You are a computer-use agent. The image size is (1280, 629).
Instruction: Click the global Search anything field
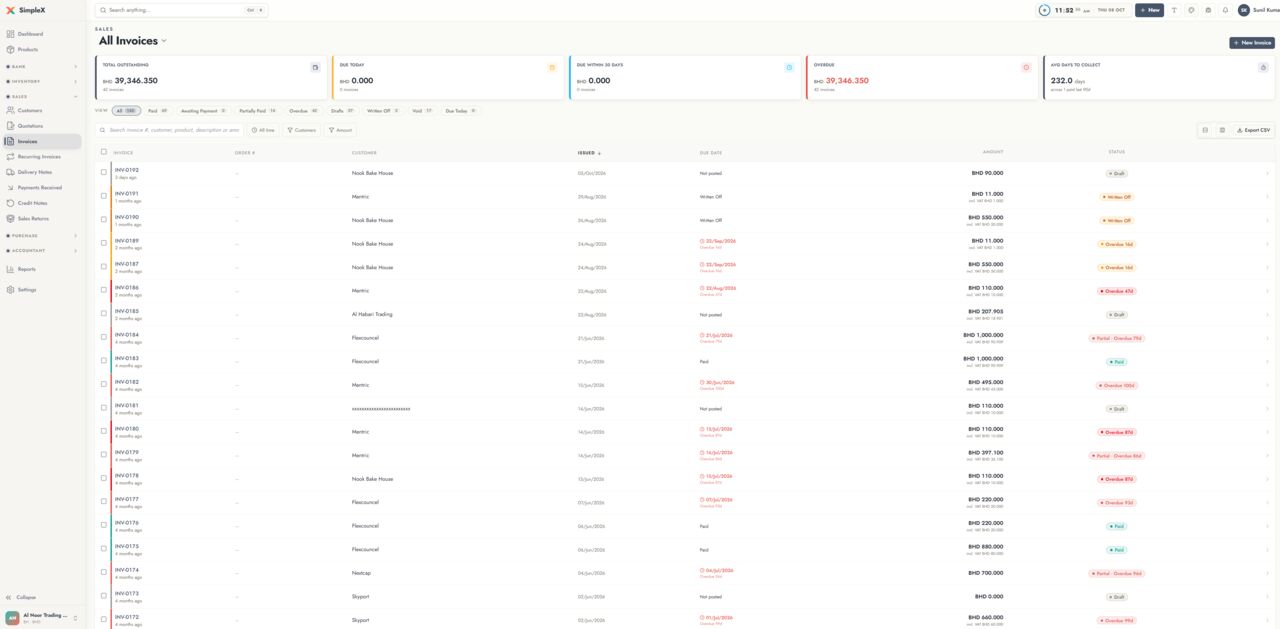pyautogui.click(x=181, y=10)
